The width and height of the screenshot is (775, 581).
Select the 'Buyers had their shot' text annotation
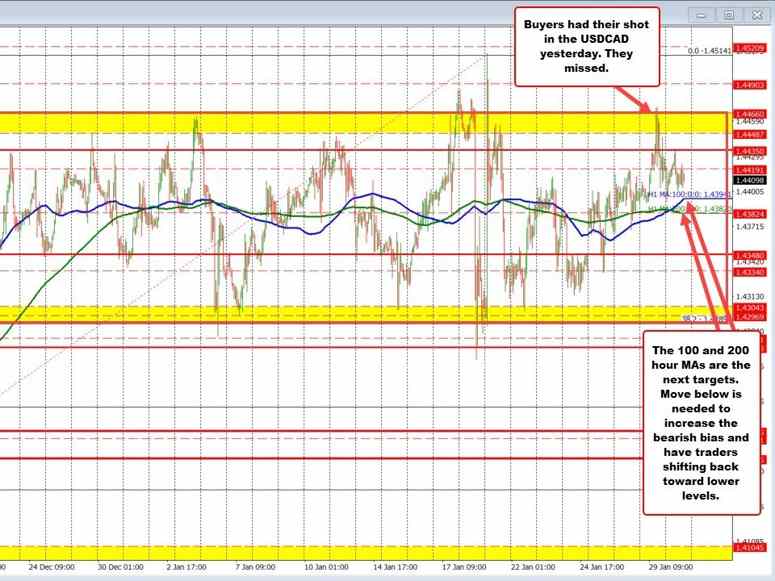[x=587, y=46]
